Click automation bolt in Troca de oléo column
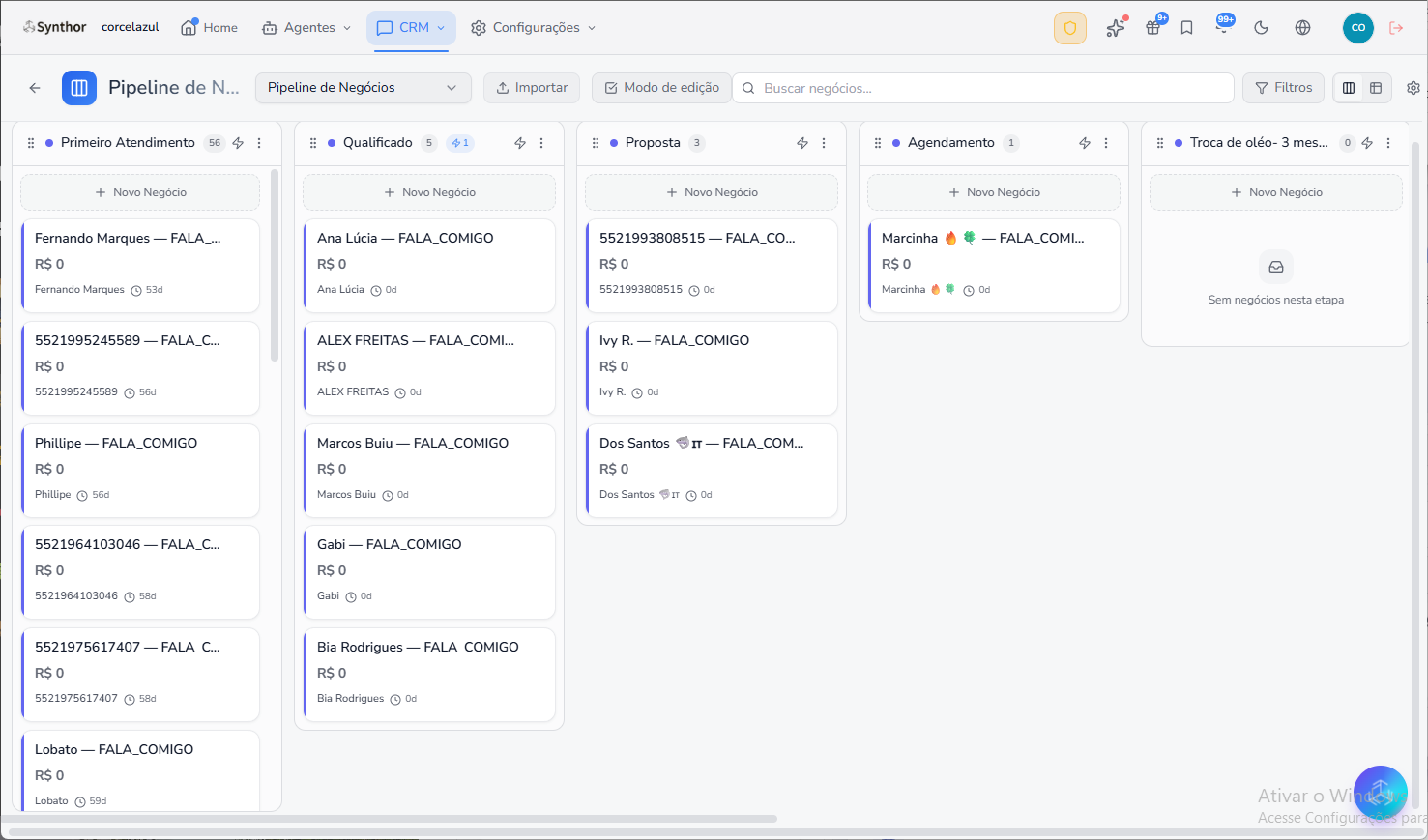Image resolution: width=1428 pixels, height=840 pixels. pos(1367,143)
